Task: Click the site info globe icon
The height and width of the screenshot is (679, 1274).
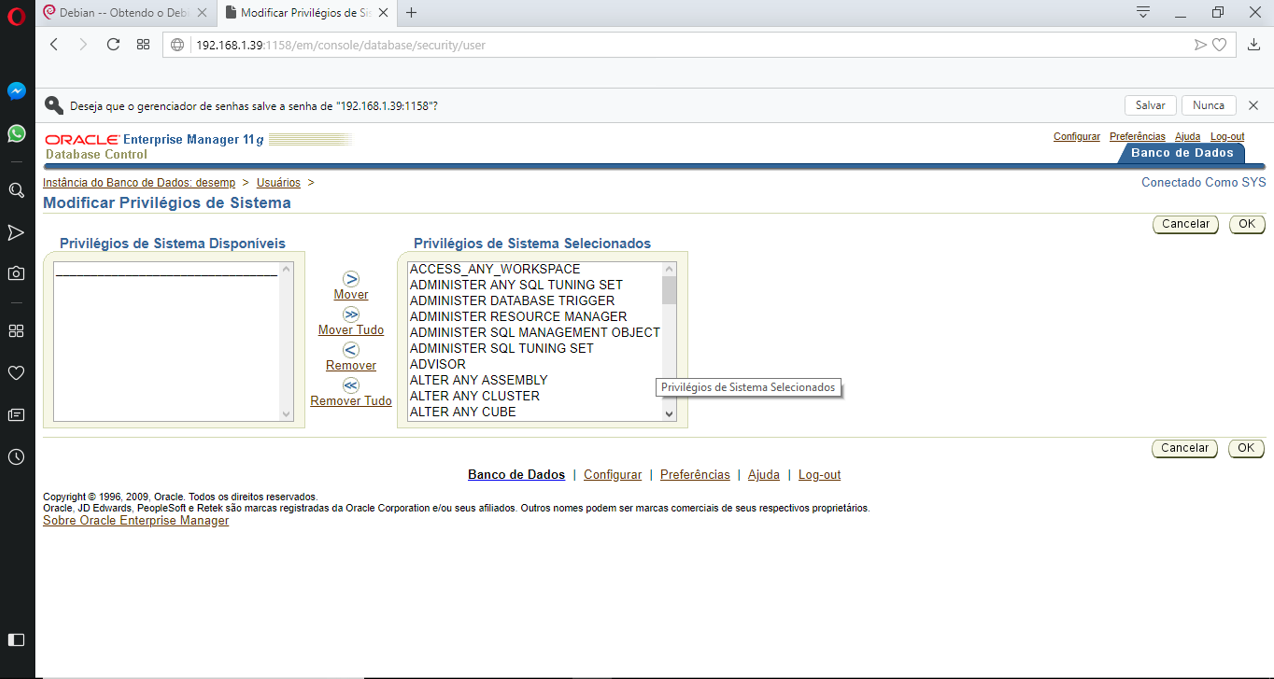Action: pos(178,44)
